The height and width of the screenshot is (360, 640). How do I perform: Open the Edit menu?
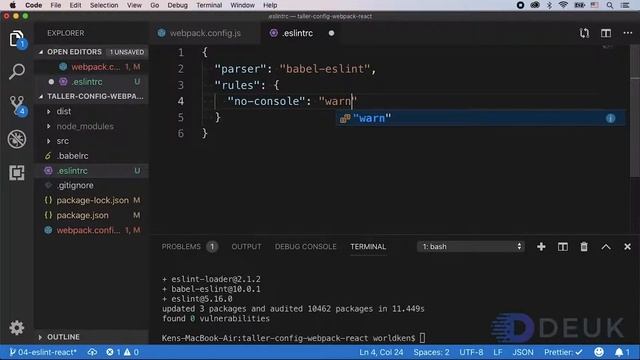[76, 5]
